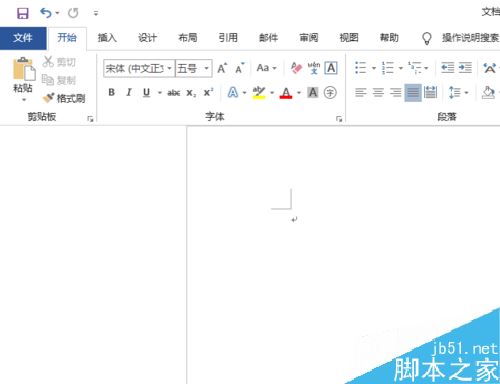This screenshot has width=500, height=384.
Task: Click the enclosed characters (circled 字) icon
Action: coord(330,92)
